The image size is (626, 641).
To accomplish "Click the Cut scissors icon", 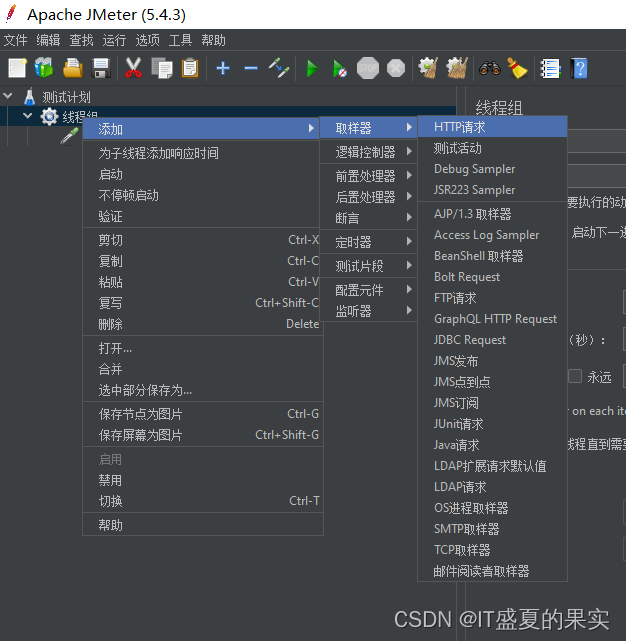I will pyautogui.click(x=133, y=68).
